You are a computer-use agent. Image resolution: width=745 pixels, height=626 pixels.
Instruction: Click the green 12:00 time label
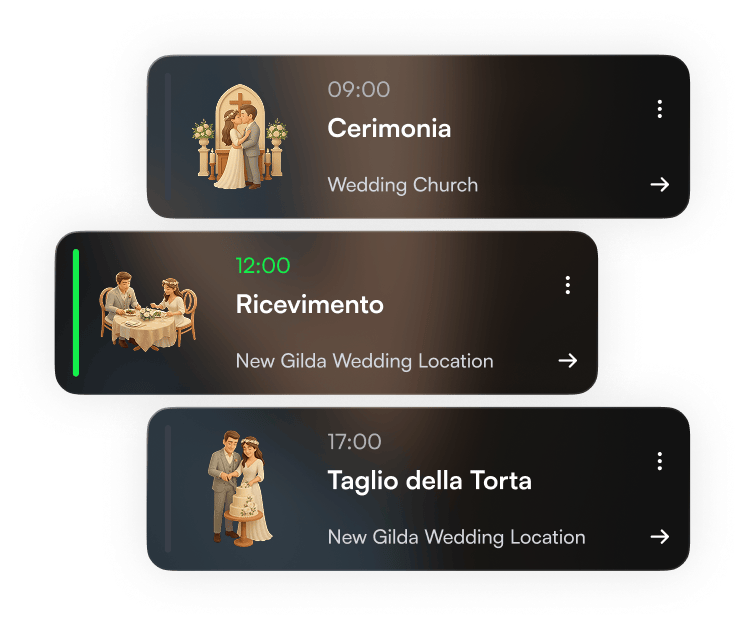click(263, 266)
